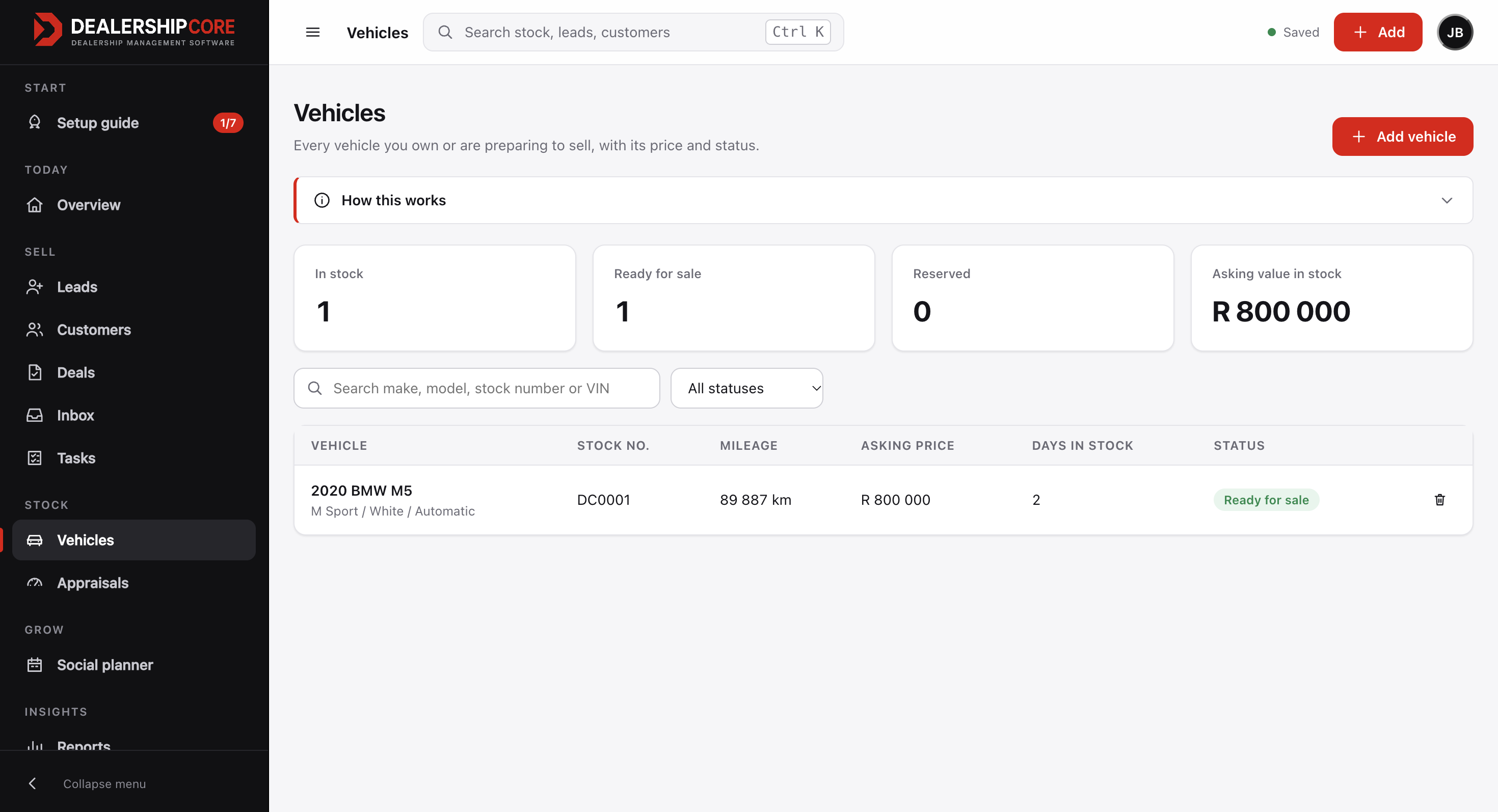This screenshot has height=812, width=1498.
Task: Click the Saved status indicator
Action: (1293, 32)
